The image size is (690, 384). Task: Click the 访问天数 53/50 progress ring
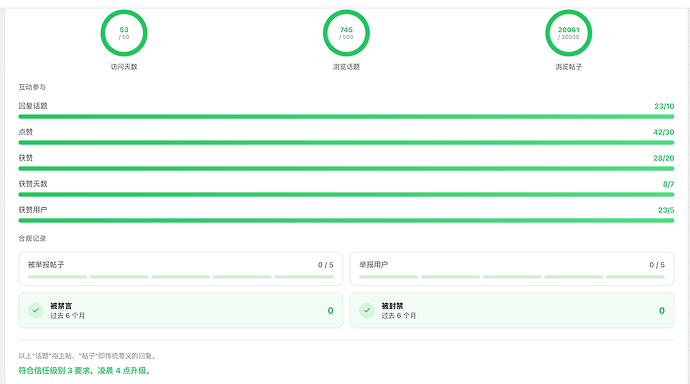pyautogui.click(x=124, y=33)
